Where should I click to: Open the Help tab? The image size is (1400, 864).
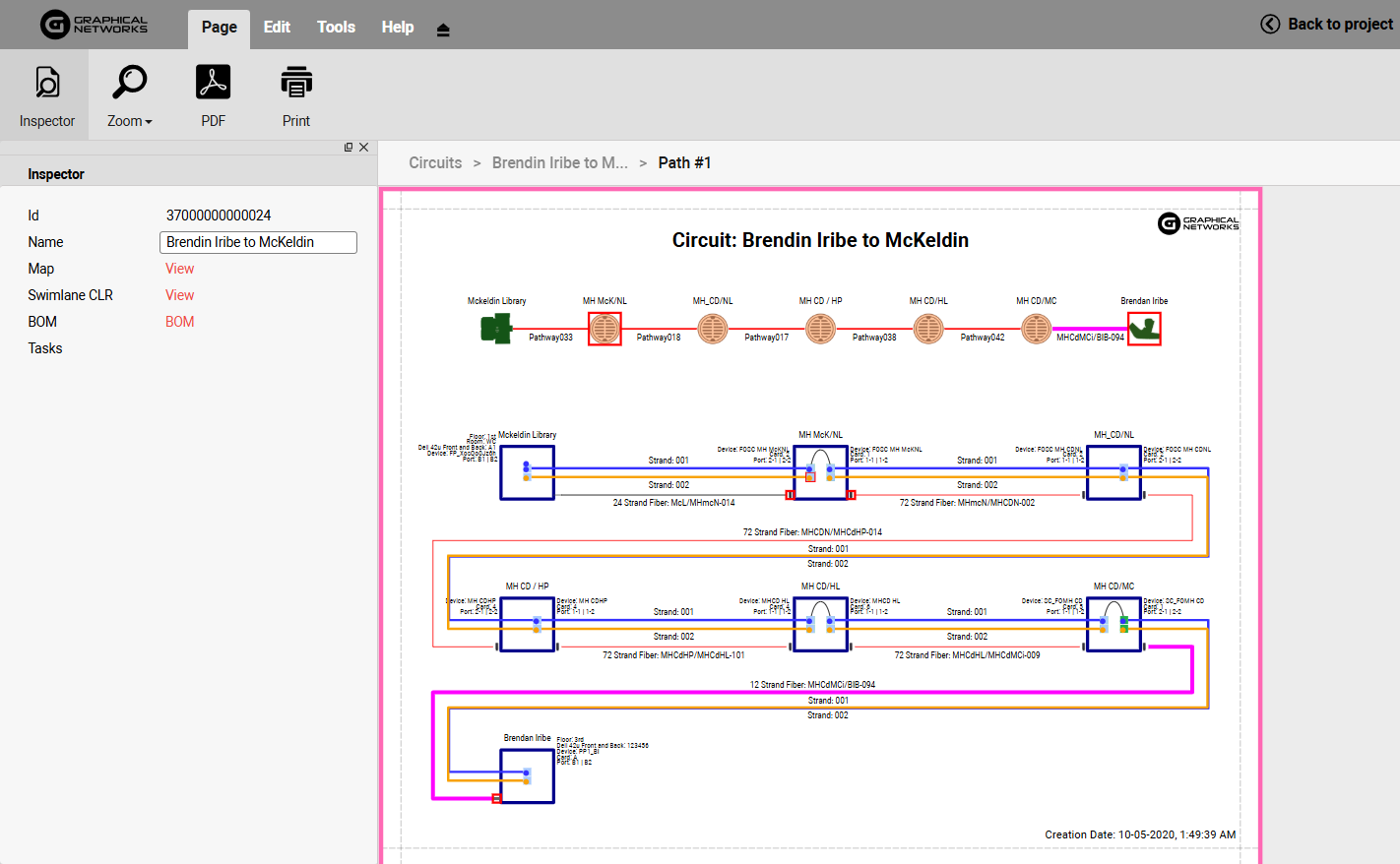tap(397, 27)
